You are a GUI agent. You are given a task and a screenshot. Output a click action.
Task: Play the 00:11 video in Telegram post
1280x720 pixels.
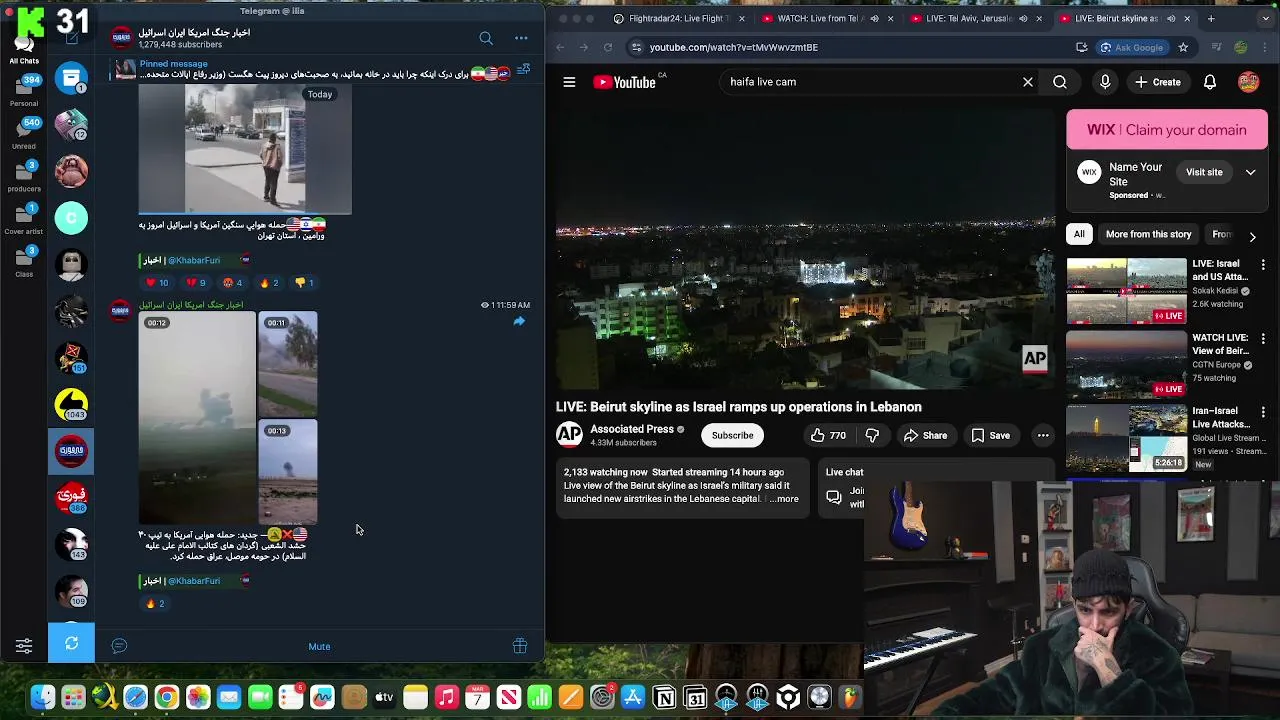pos(288,364)
